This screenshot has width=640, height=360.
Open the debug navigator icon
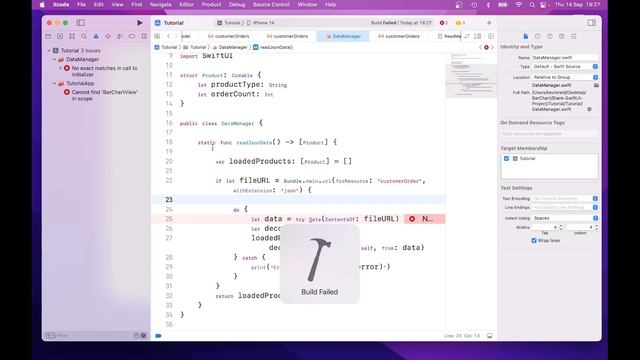pyautogui.click(x=120, y=36)
